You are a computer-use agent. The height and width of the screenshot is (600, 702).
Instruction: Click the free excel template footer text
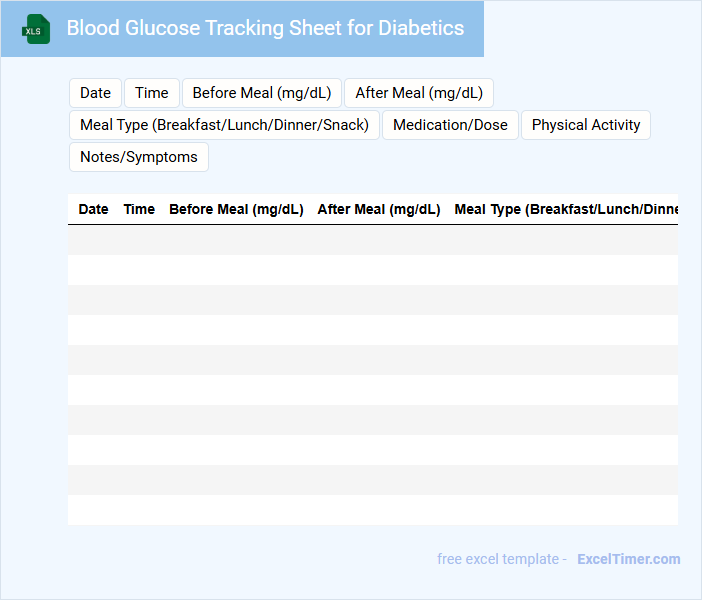(x=501, y=559)
